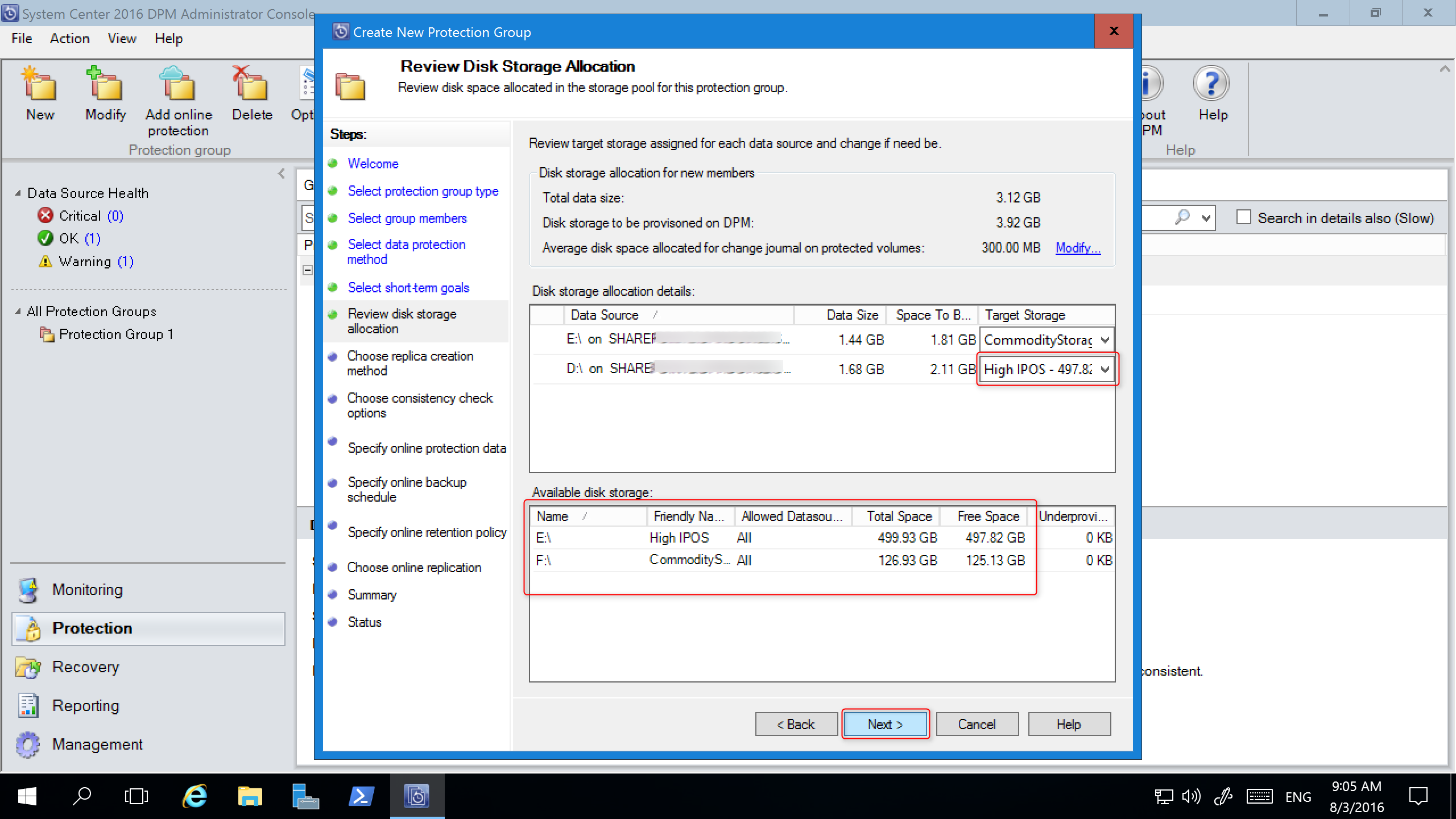Click the Next button to proceed

pos(883,724)
